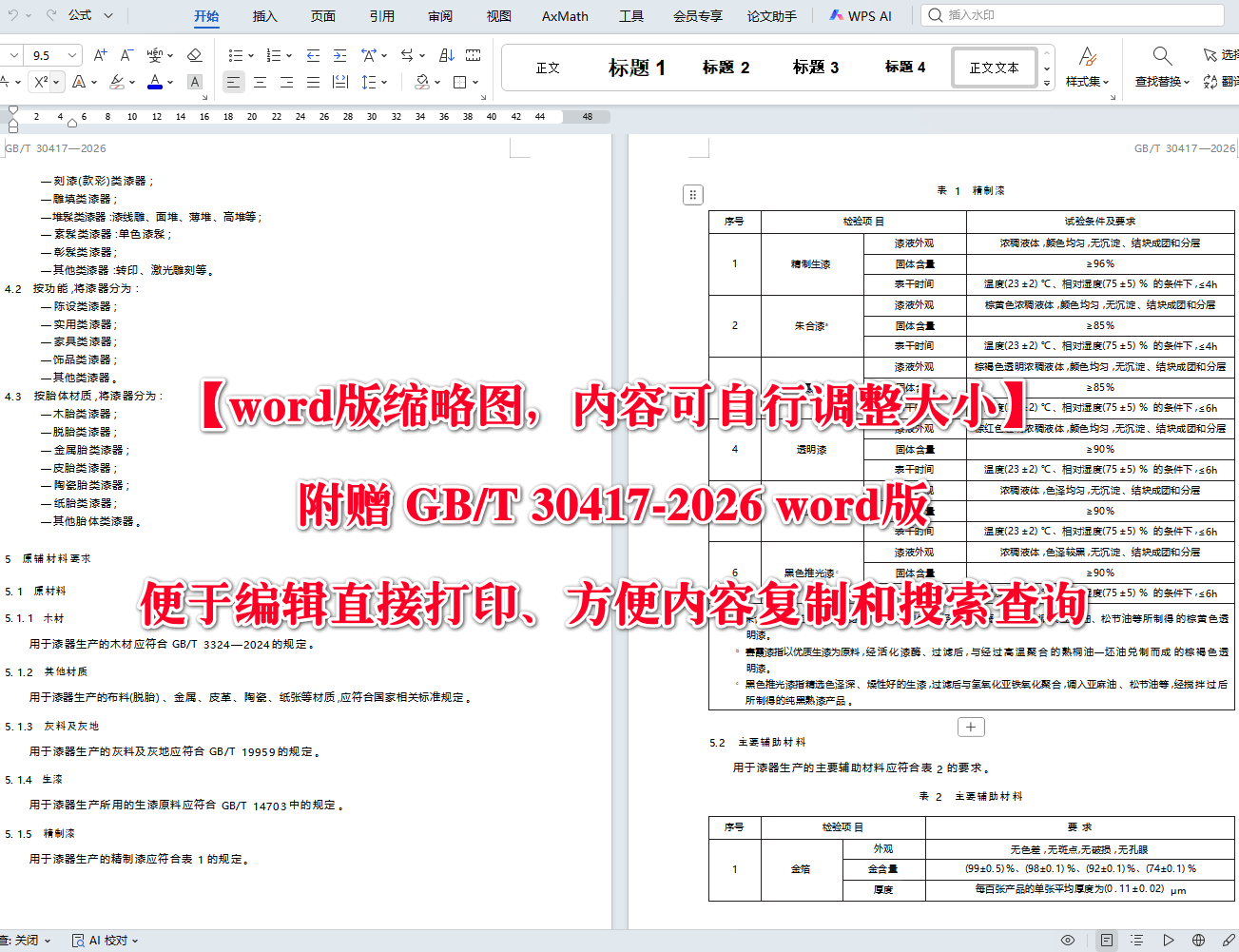The image size is (1239, 952).
Task: Toggle justify alignment in the paragraph group
Action: [x=314, y=82]
